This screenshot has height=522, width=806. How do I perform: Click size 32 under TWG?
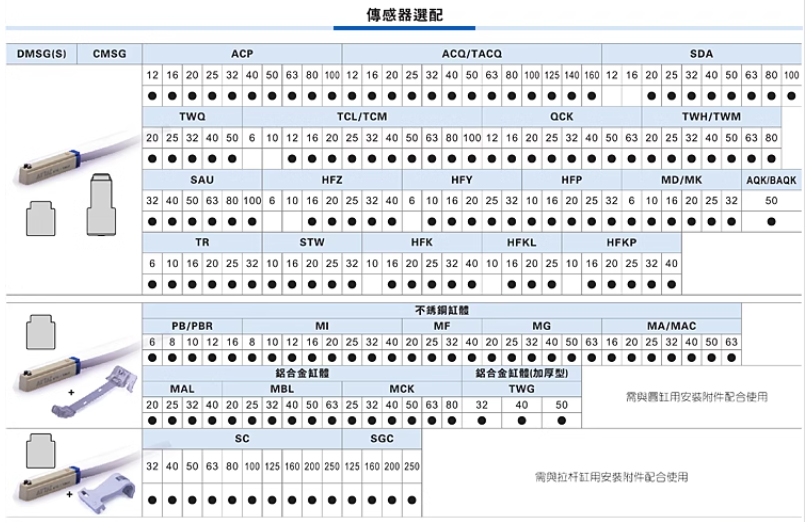point(482,405)
